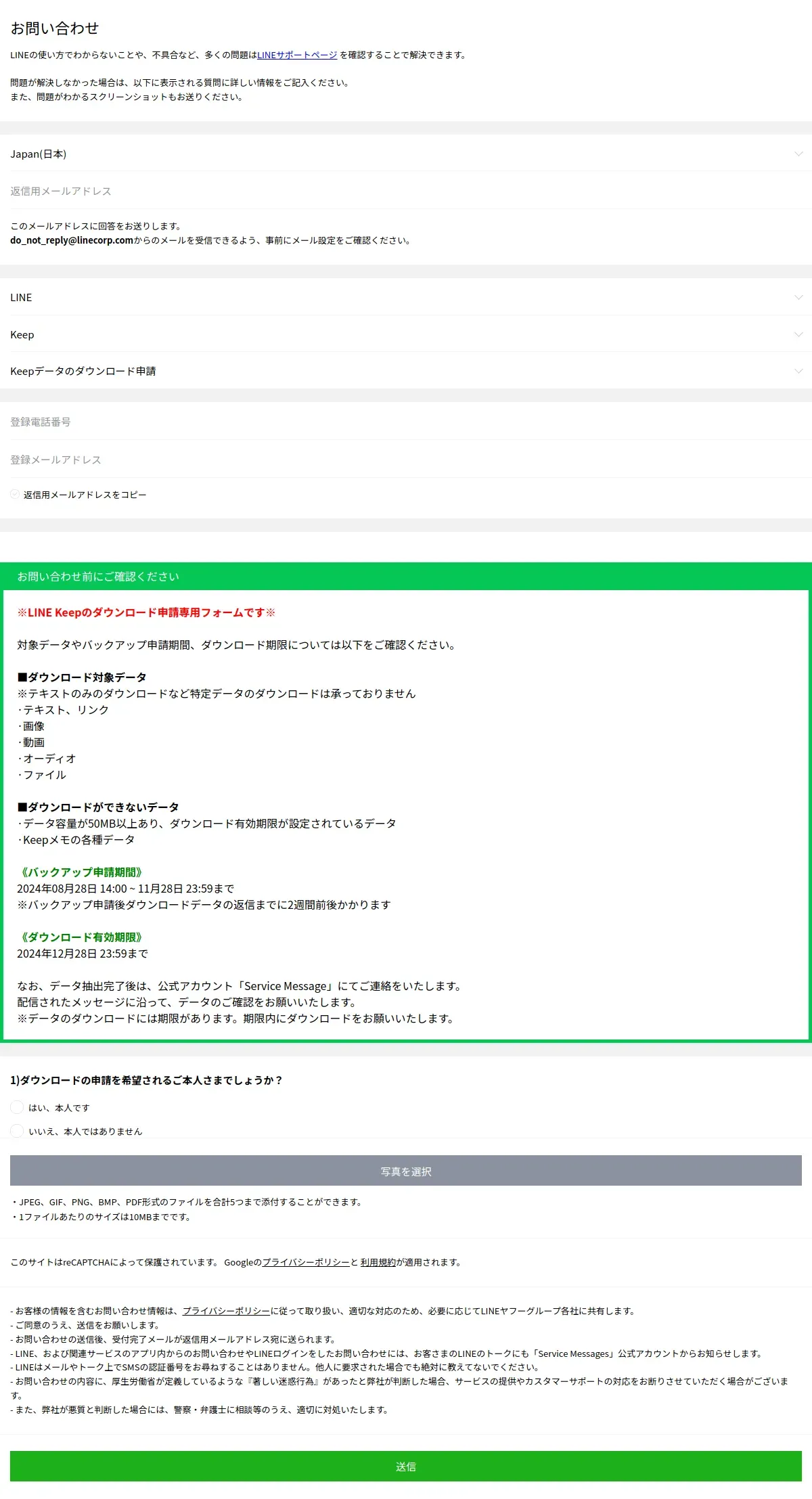812x1499 pixels.
Task: Tick the 返信用メールアドレスをコピー checkbox
Action: pyautogui.click(x=15, y=495)
